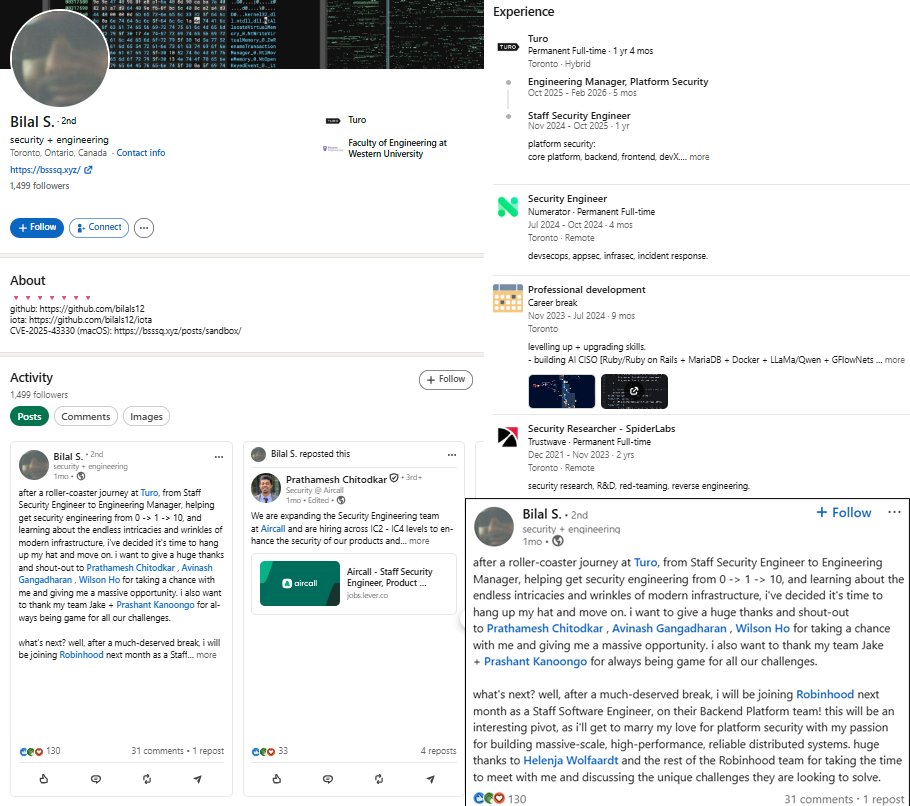Click the Numerator company logo
The image size is (910, 806).
coord(507,204)
